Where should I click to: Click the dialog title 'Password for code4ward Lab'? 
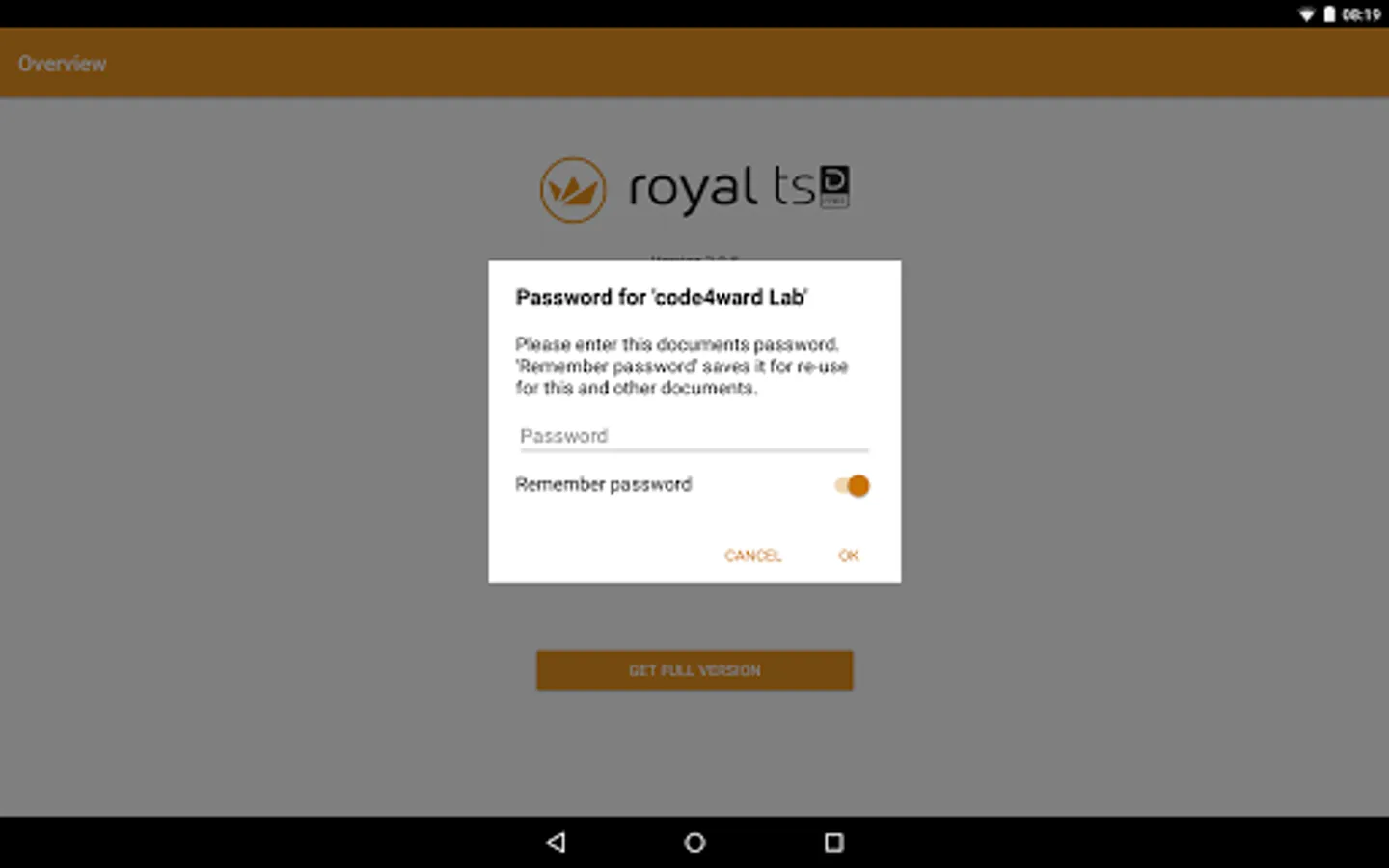pyautogui.click(x=662, y=297)
